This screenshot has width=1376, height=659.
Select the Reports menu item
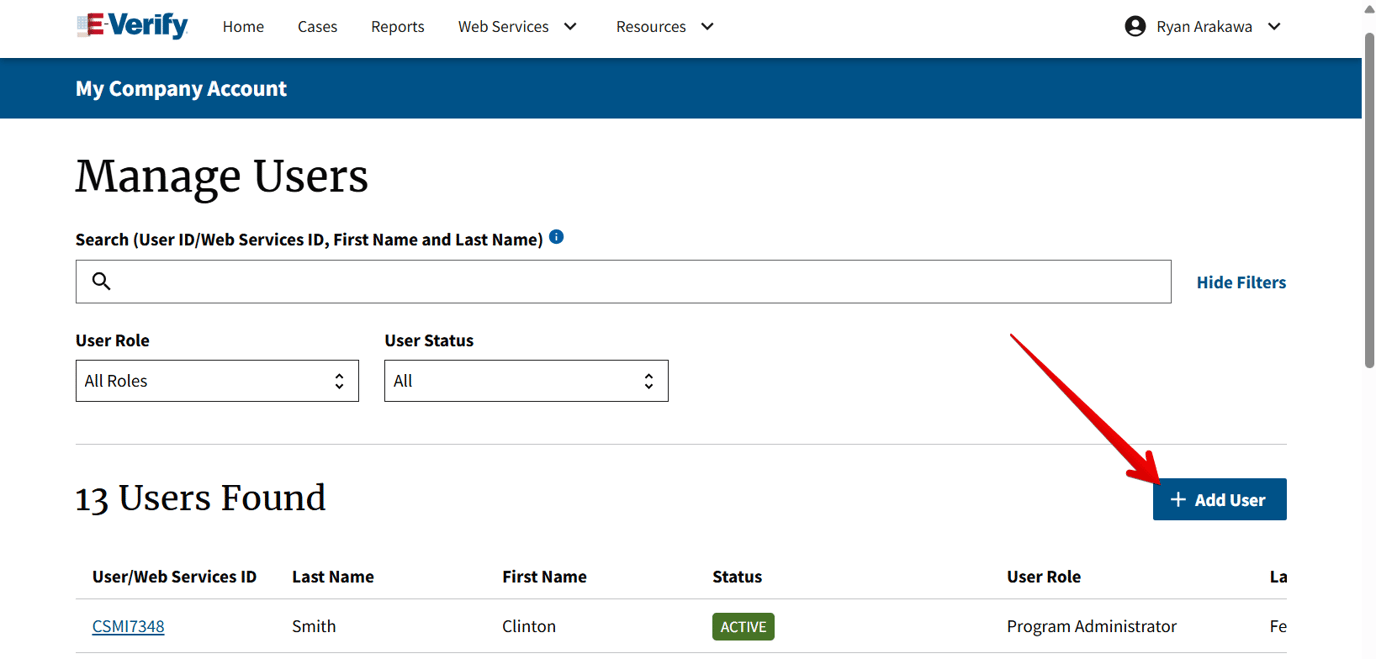(x=397, y=26)
